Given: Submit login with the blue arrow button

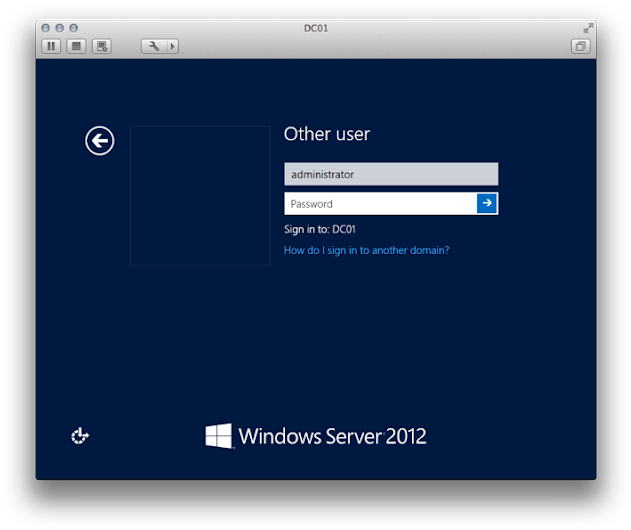Looking at the screenshot, I should coord(487,203).
